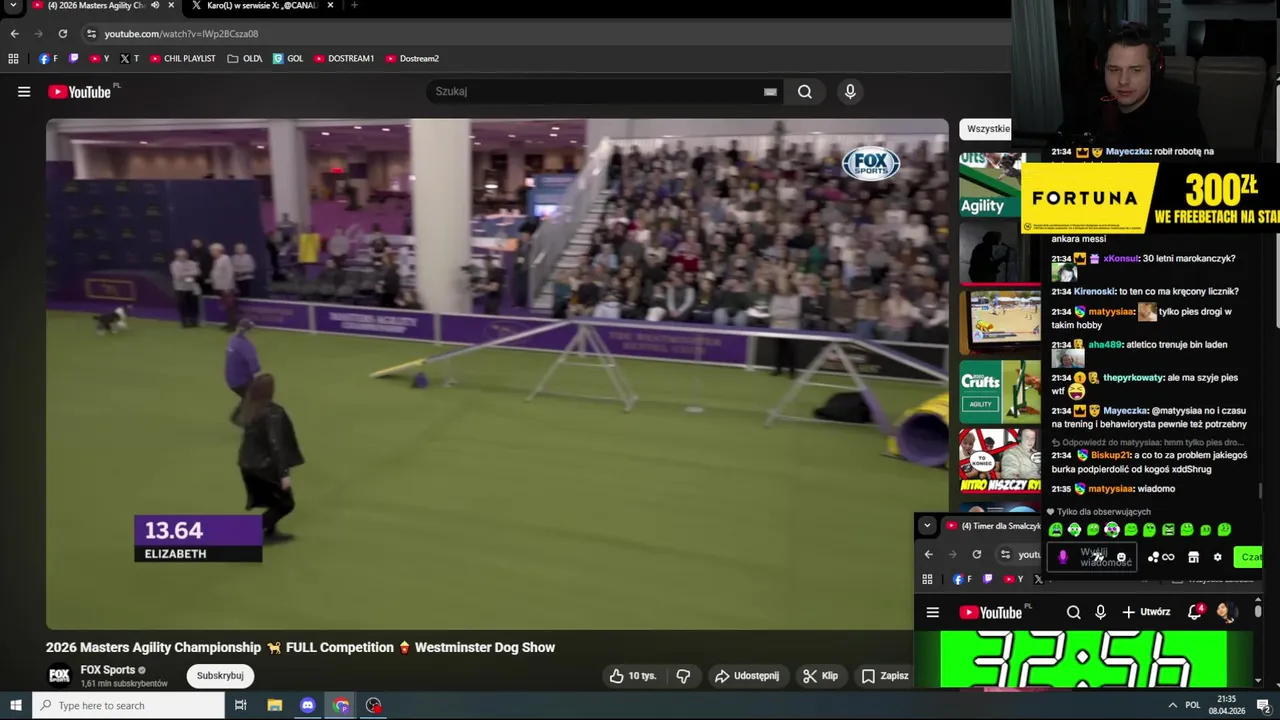
Task: Create a clip with Klip button
Action: click(x=821, y=676)
